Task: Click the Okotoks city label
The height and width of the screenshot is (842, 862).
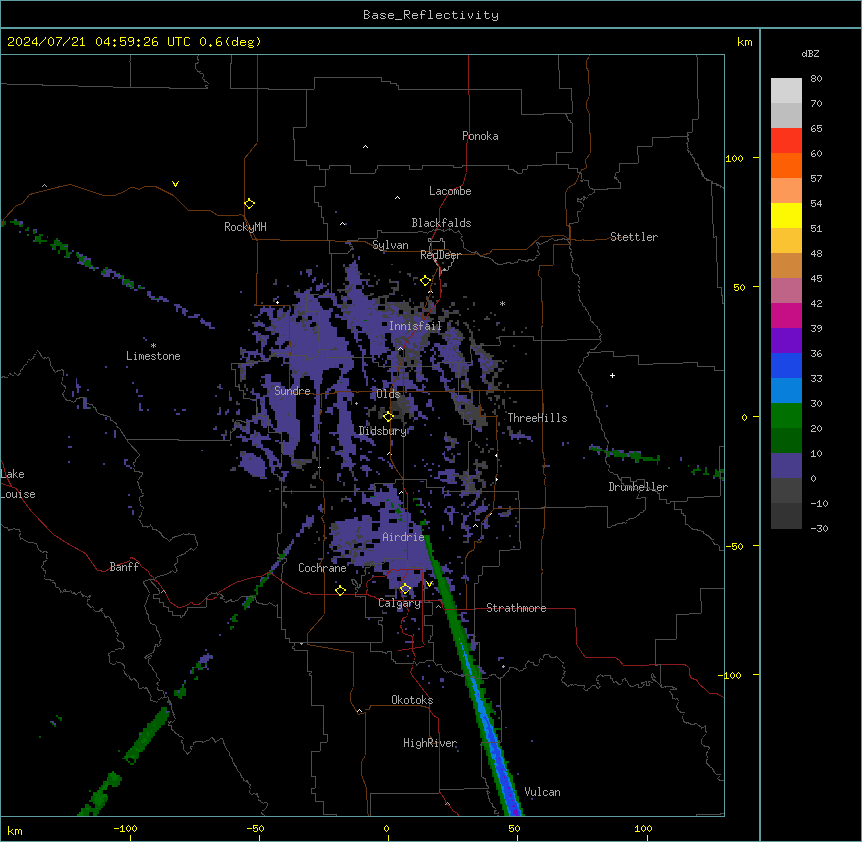Action: tap(412, 700)
